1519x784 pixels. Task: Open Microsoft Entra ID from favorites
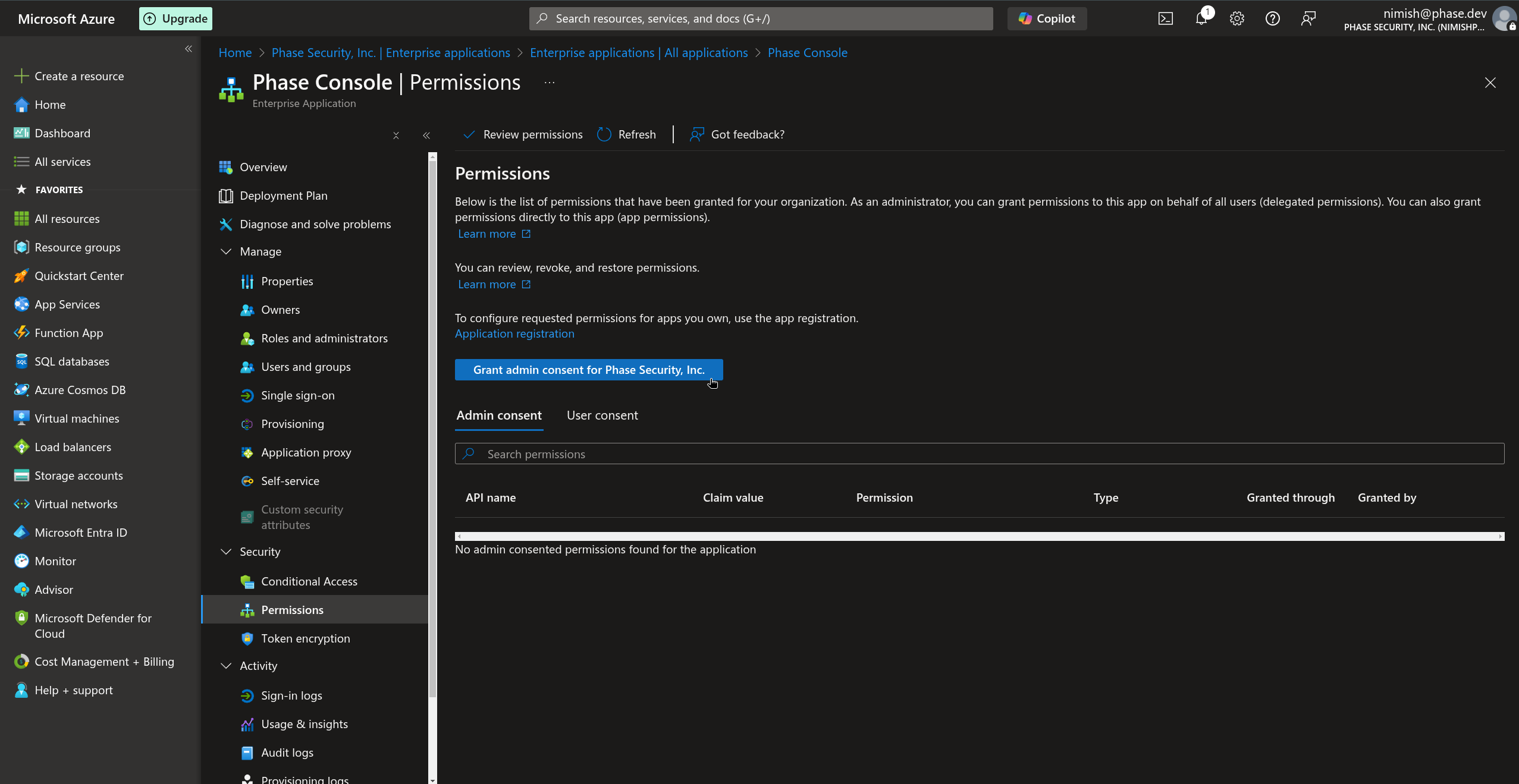click(81, 532)
